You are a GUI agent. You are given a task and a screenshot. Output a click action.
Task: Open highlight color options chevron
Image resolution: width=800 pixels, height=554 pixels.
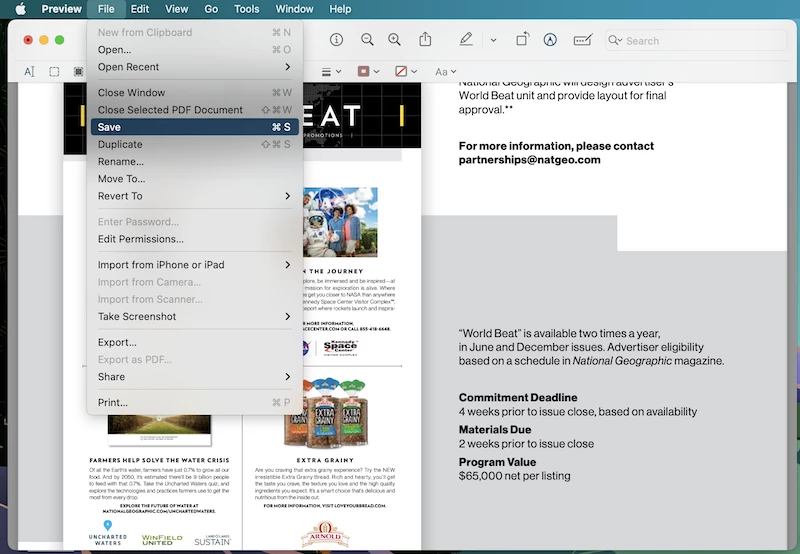pyautogui.click(x=493, y=40)
